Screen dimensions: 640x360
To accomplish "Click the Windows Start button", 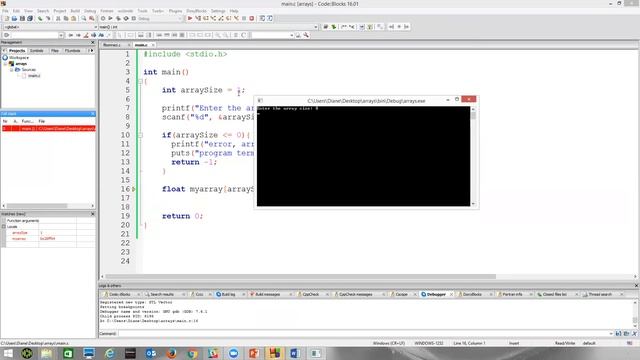I will [x=8, y=353].
